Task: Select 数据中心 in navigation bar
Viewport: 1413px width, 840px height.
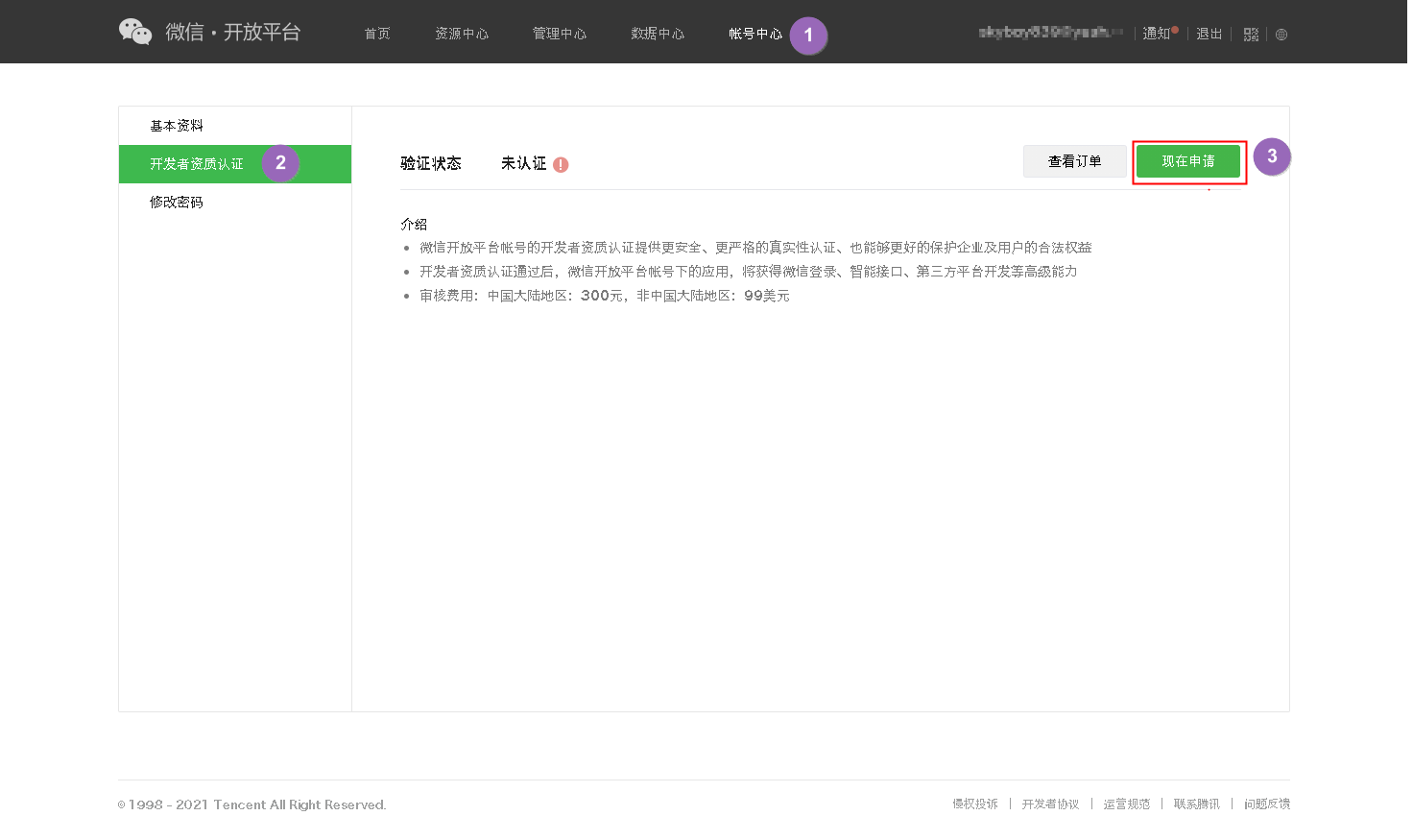Action: click(658, 34)
